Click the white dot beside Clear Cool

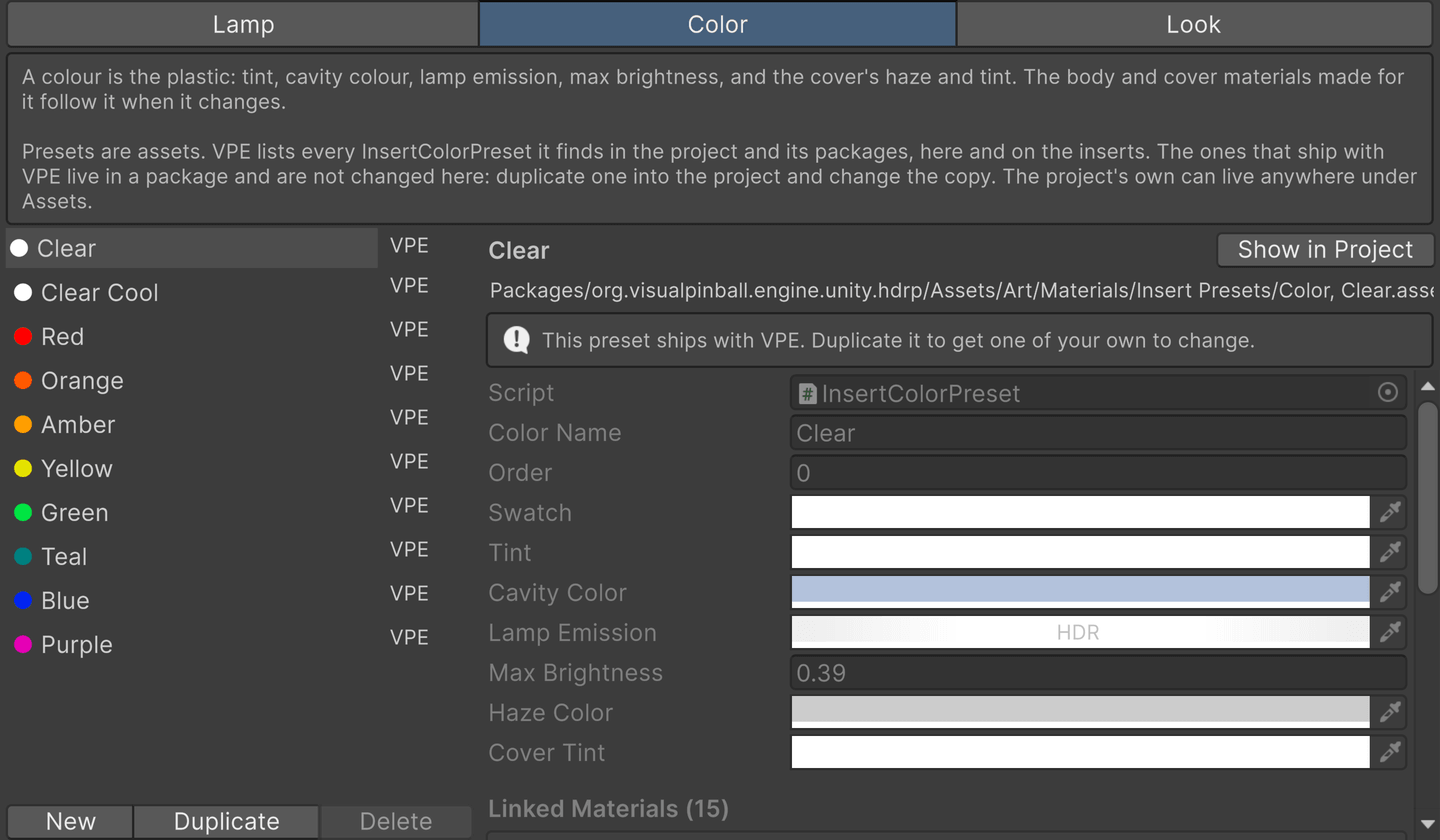point(23,293)
